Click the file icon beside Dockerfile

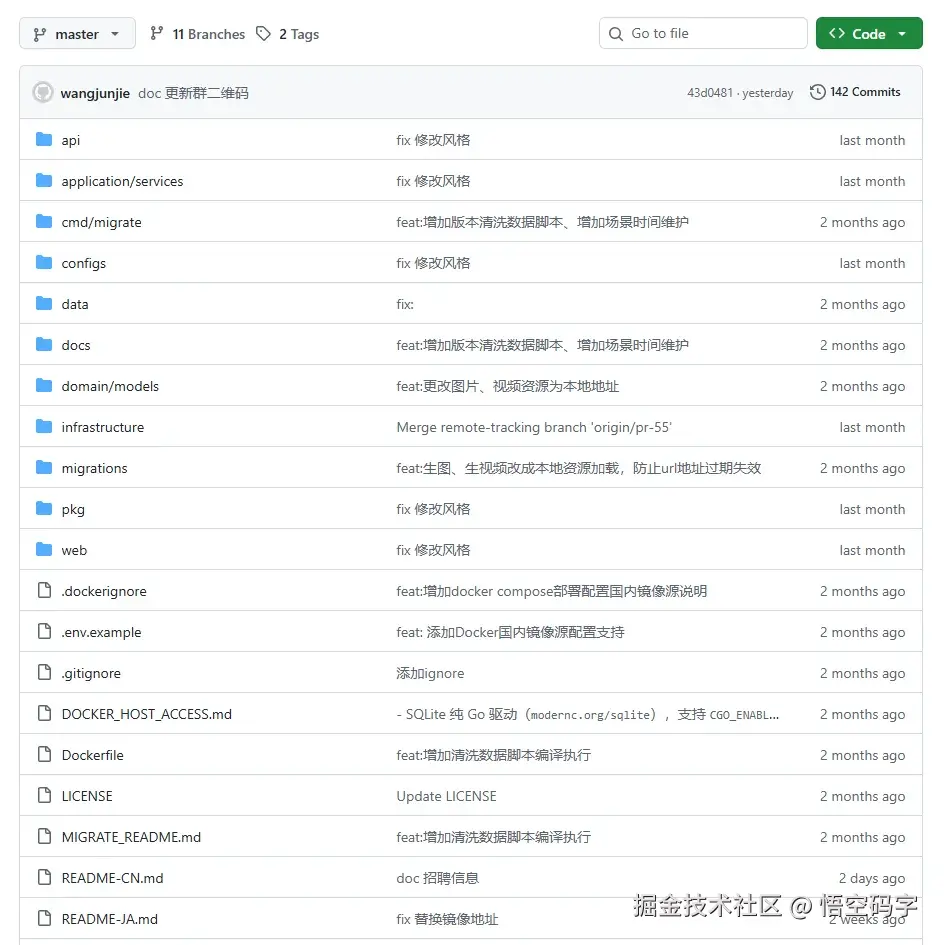tap(44, 755)
